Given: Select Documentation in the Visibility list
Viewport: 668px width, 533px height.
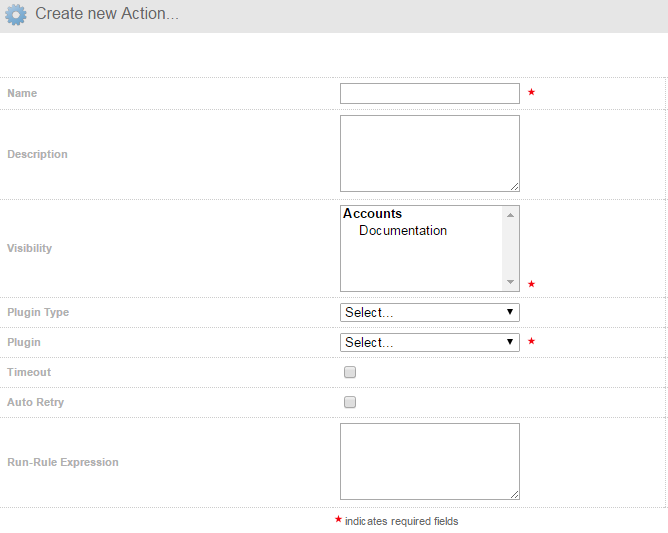Looking at the screenshot, I should 403,230.
